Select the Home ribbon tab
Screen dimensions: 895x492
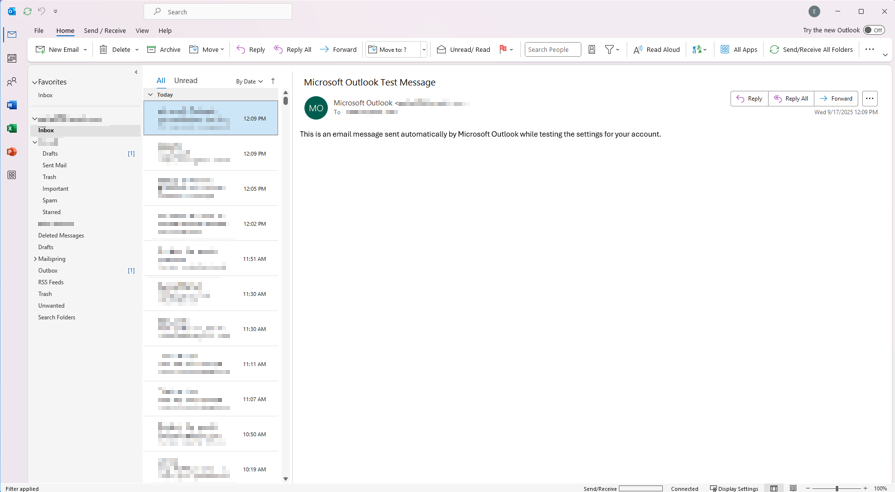pos(65,31)
